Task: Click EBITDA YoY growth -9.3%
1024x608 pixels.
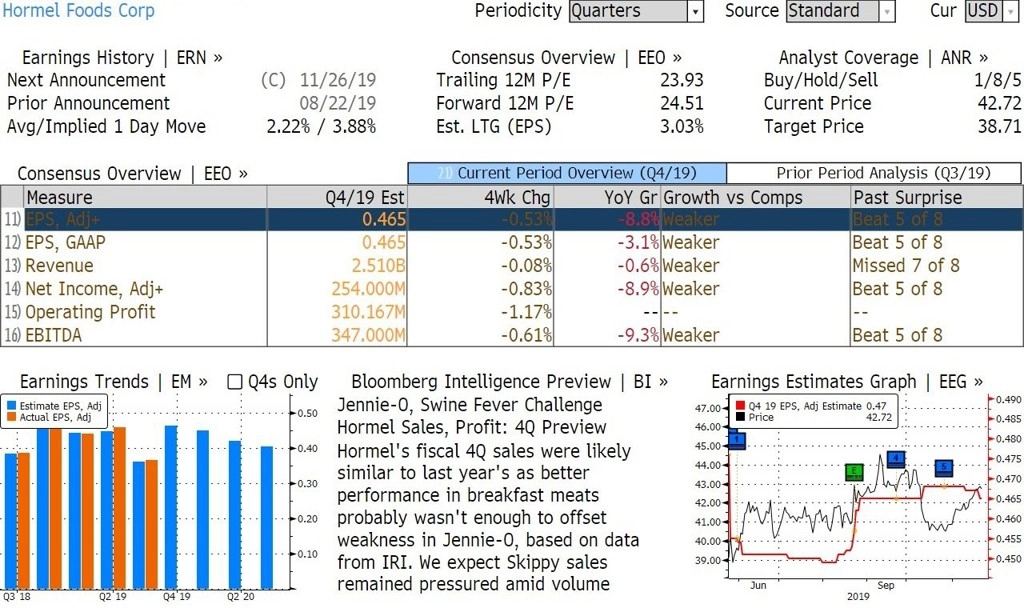Action: 638,335
